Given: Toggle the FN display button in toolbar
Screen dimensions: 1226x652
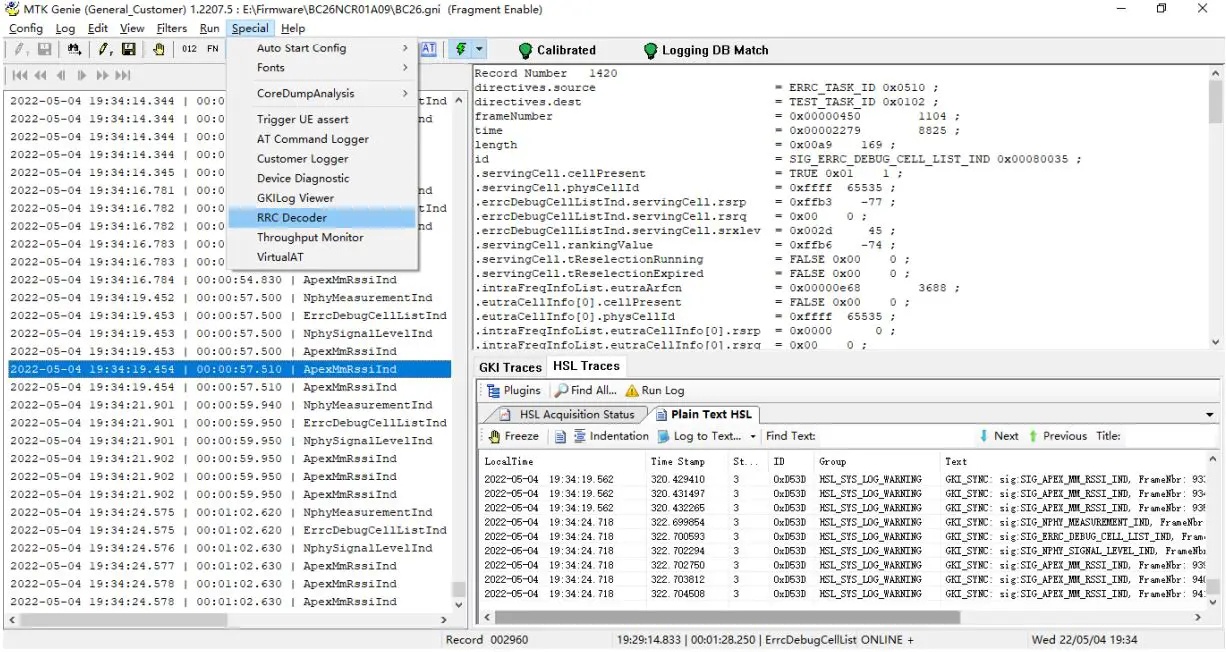Looking at the screenshot, I should [213, 49].
